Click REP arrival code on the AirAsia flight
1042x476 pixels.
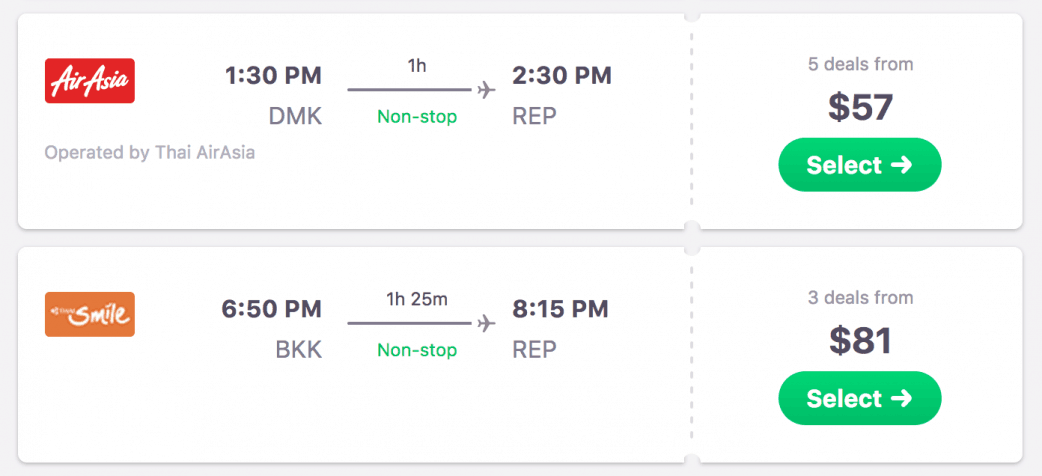535,117
